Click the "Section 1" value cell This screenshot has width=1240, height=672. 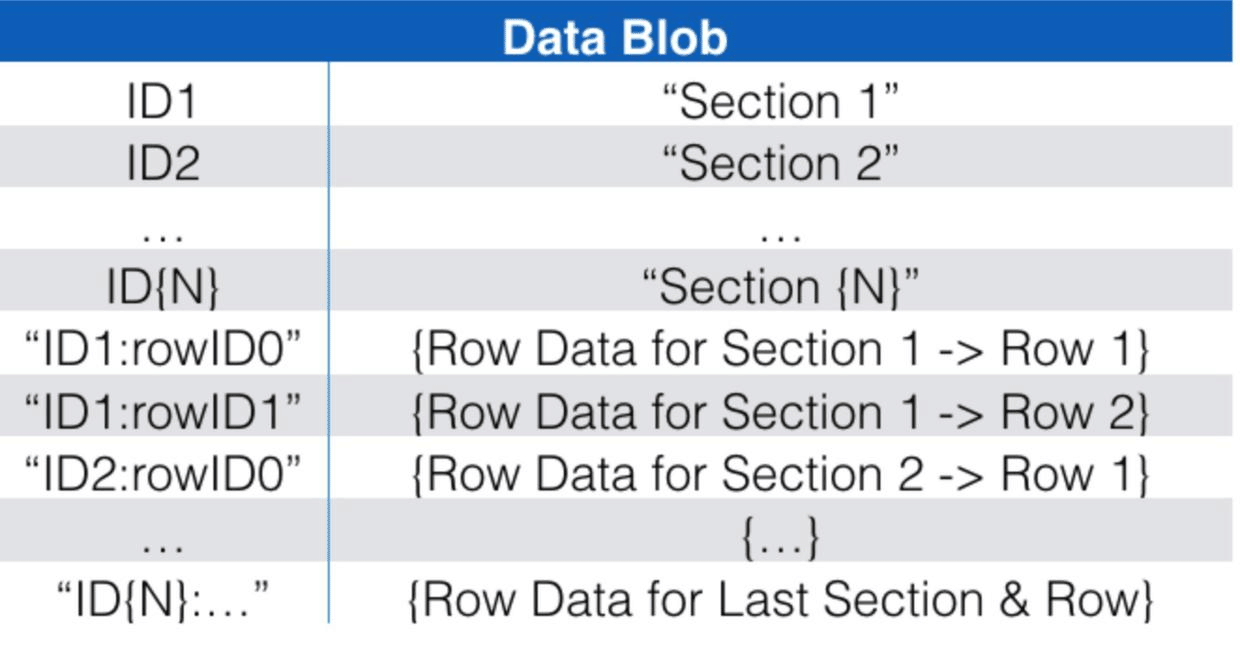click(780, 101)
